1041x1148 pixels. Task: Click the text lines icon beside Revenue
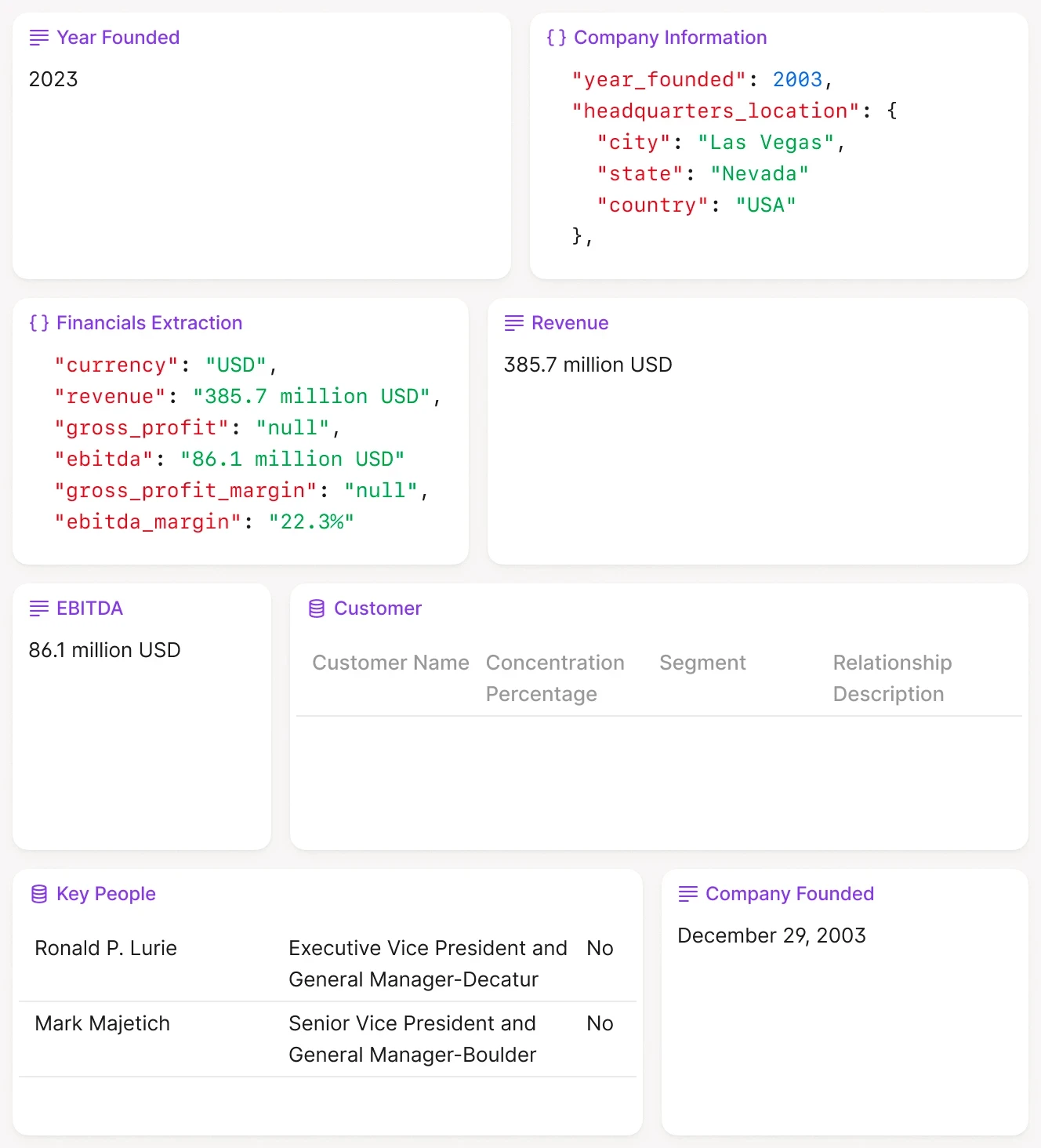pyautogui.click(x=513, y=323)
